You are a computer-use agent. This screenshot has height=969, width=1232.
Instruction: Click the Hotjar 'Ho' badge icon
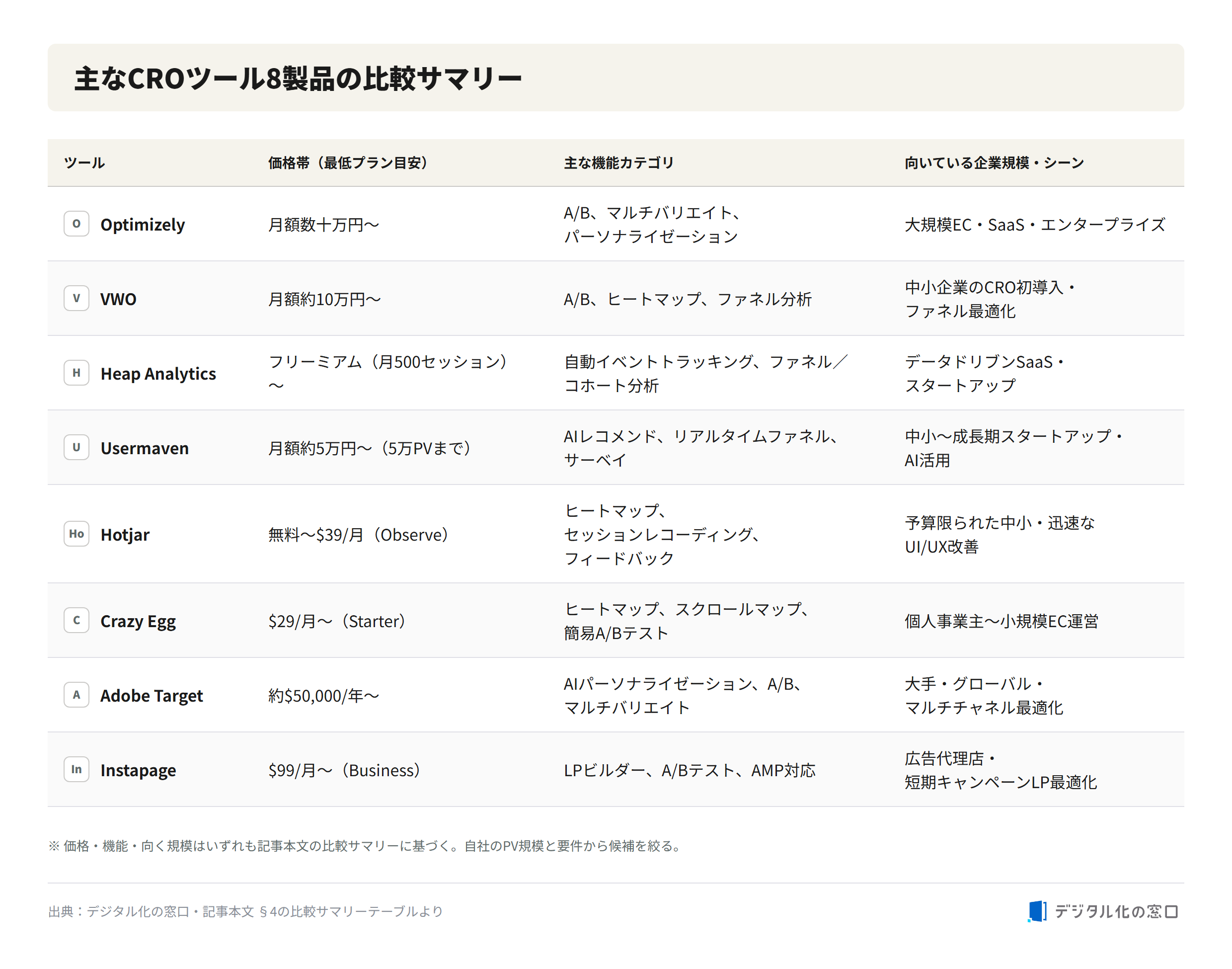click(x=77, y=534)
